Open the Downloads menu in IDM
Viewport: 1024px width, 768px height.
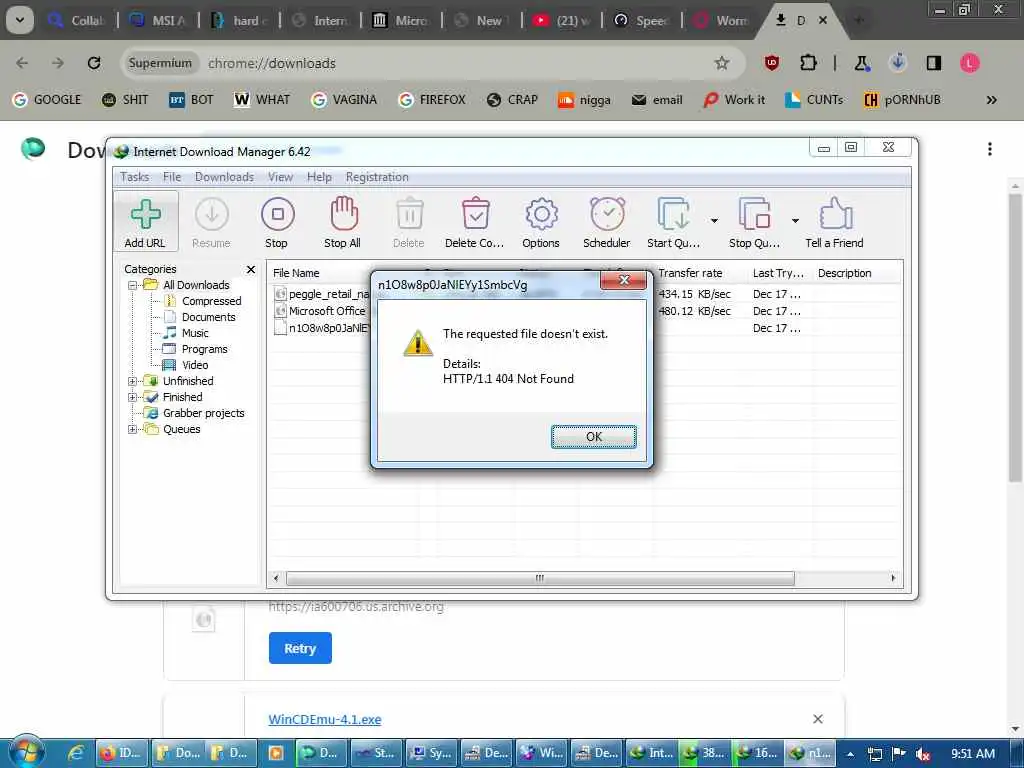coord(224,177)
